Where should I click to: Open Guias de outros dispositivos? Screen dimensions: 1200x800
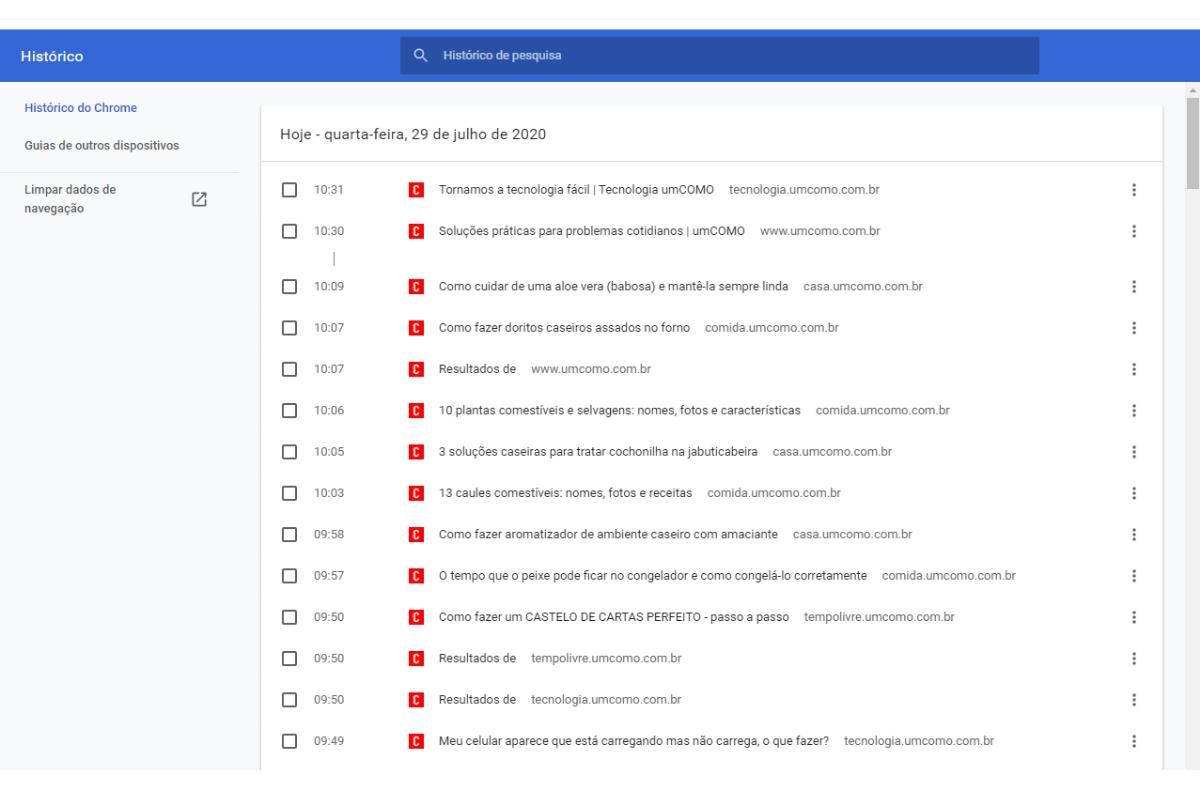click(102, 146)
